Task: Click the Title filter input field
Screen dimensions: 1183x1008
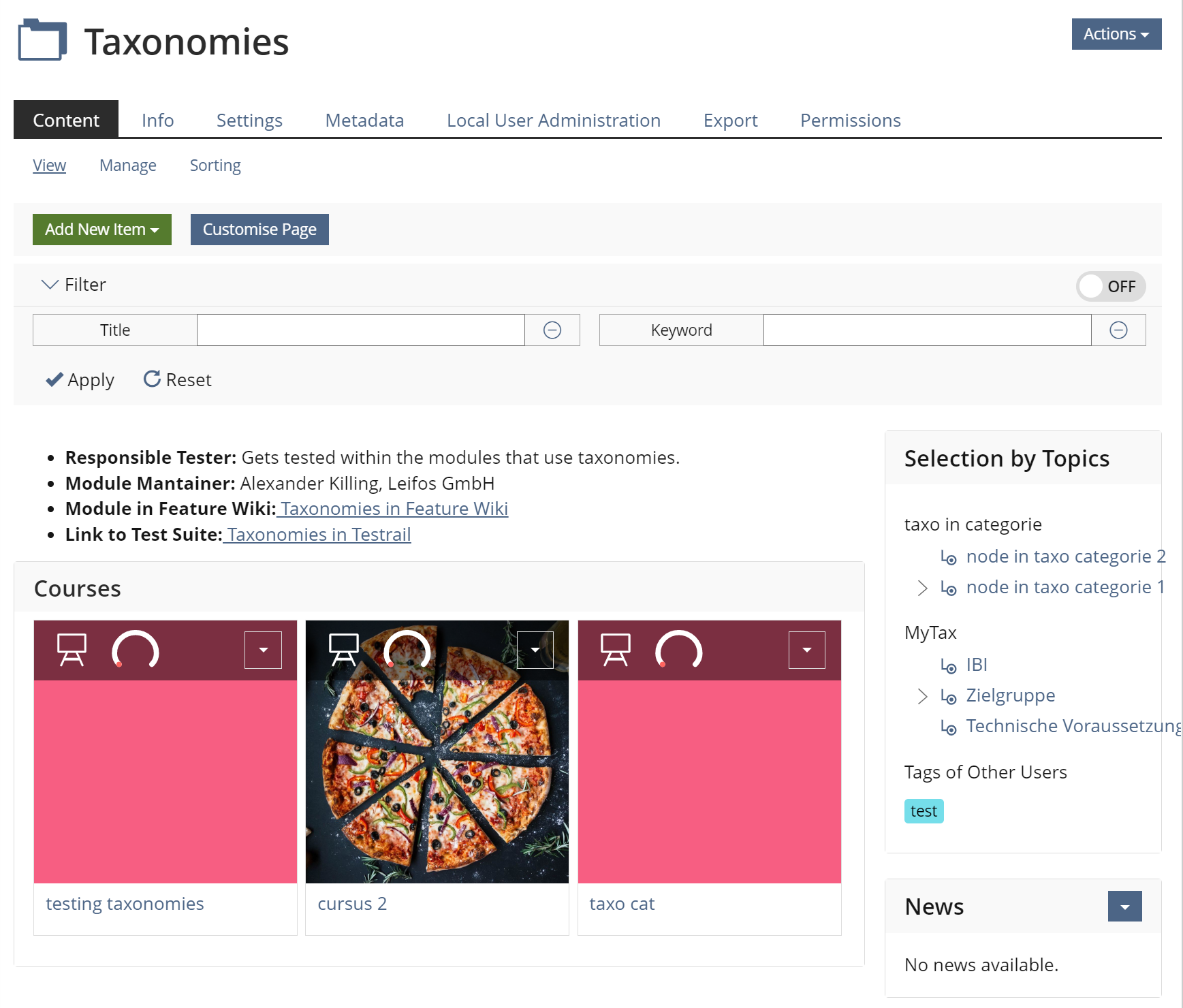Action: (x=361, y=330)
